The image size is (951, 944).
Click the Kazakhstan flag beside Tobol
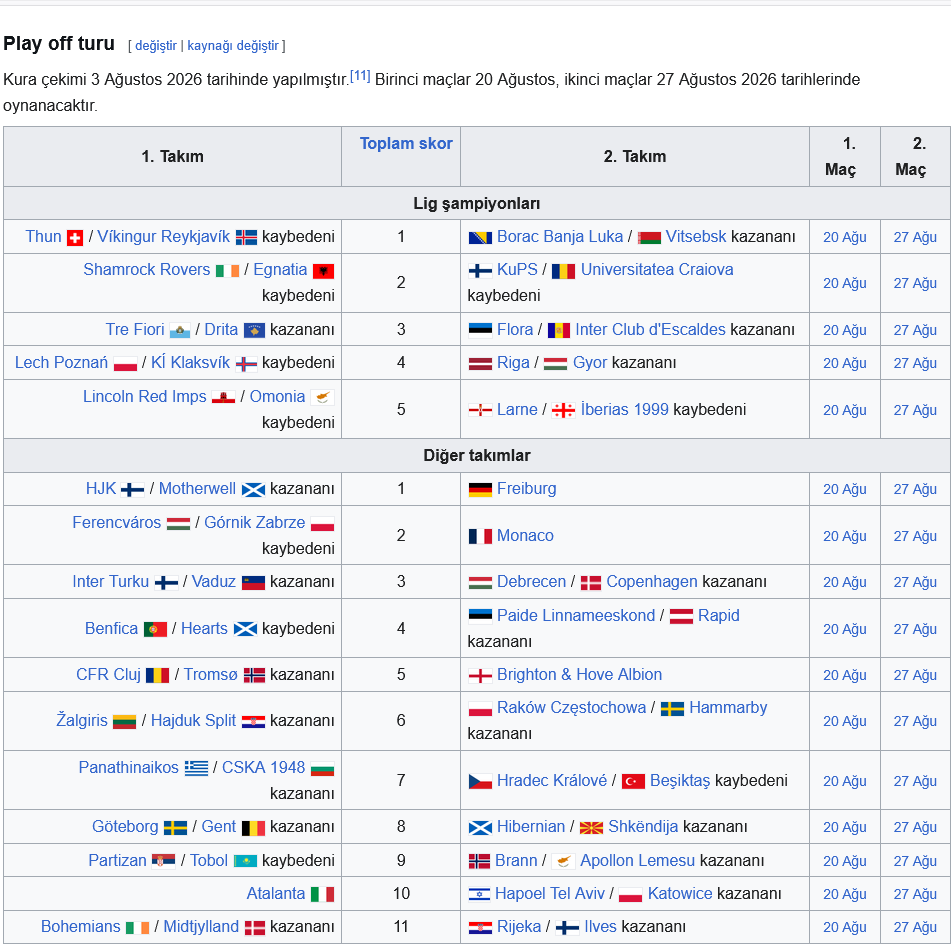(x=246, y=861)
